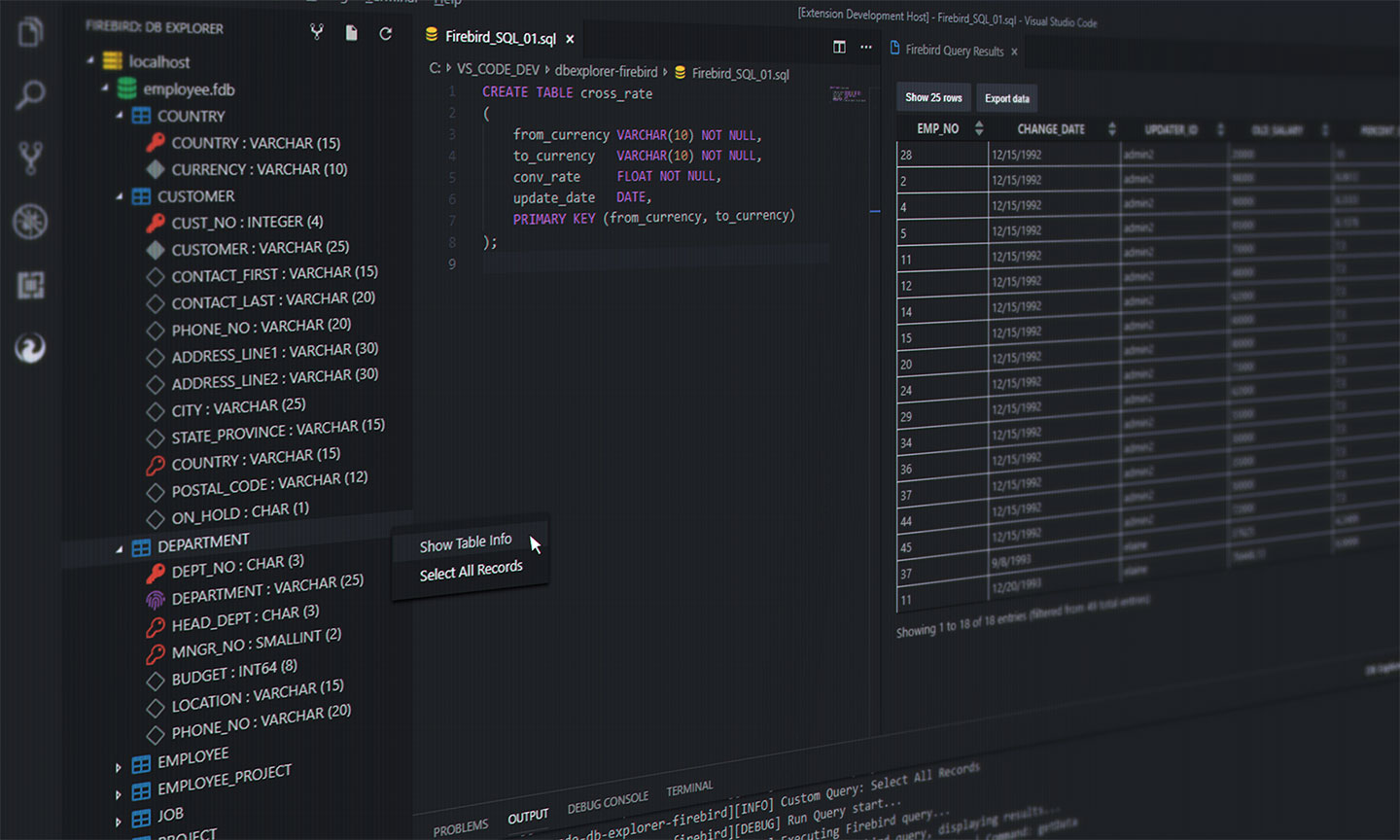
Task: Choose Select All Records from context menu
Action: [x=472, y=571]
